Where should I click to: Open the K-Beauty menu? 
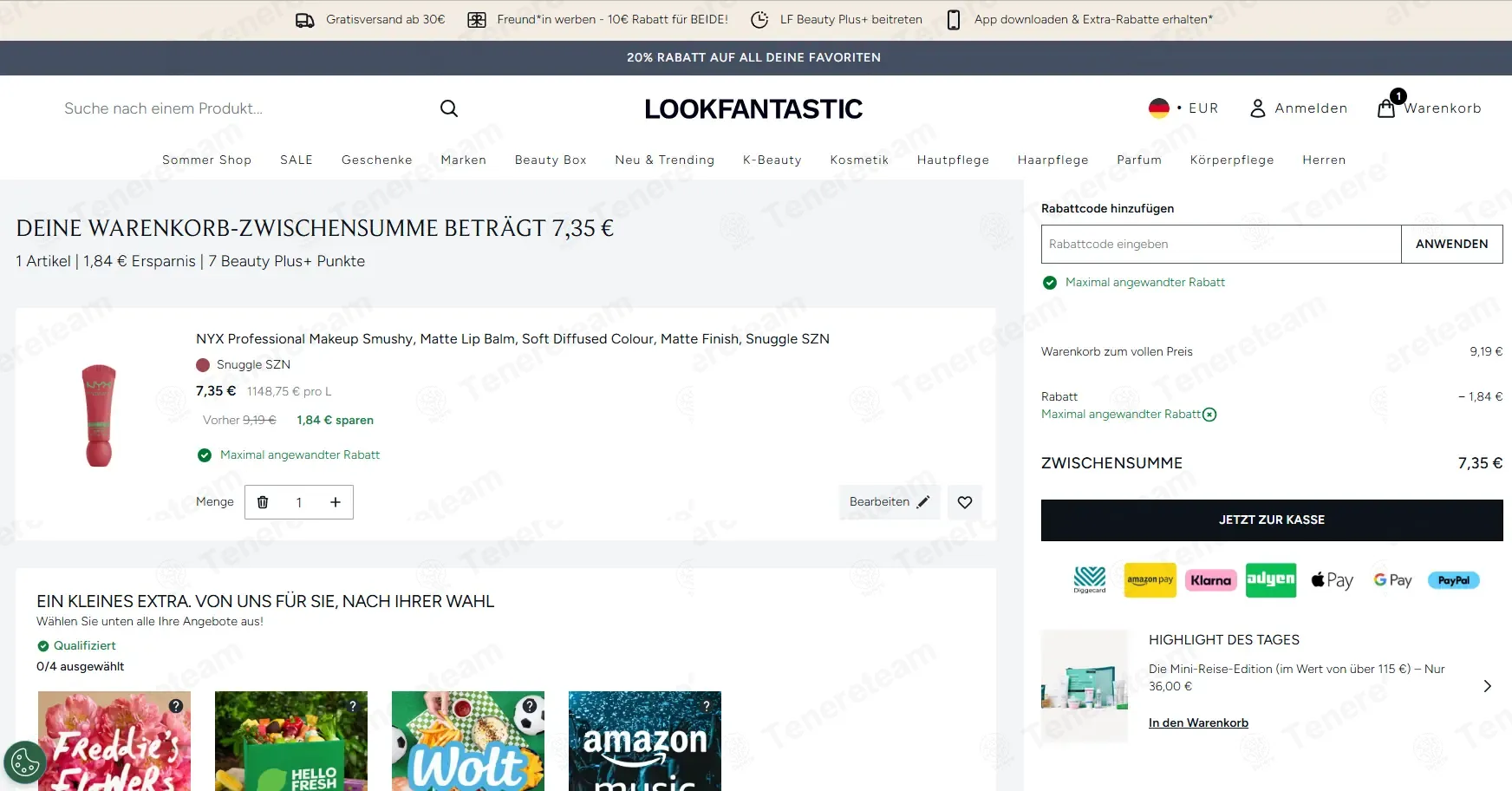click(x=772, y=160)
